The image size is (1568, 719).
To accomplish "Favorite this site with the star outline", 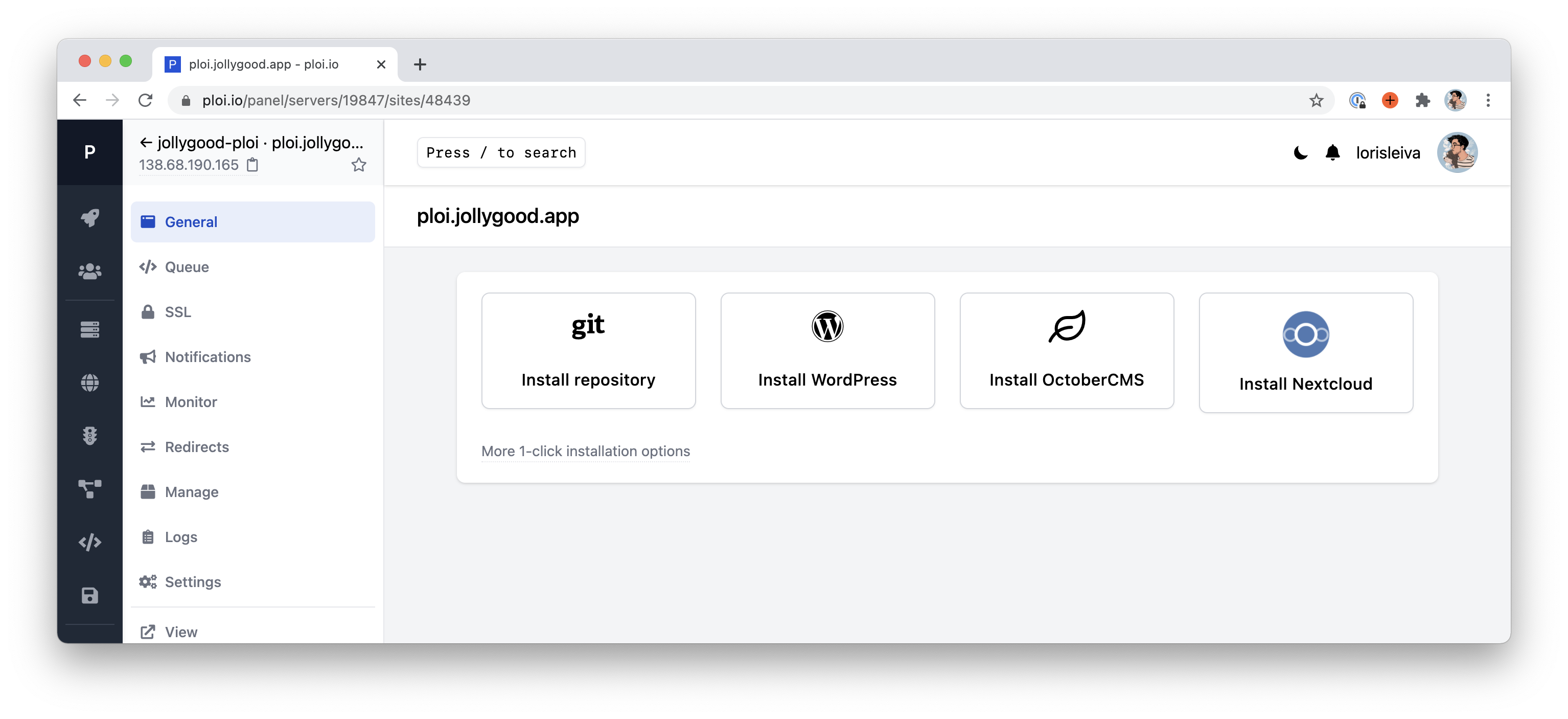I will (359, 165).
